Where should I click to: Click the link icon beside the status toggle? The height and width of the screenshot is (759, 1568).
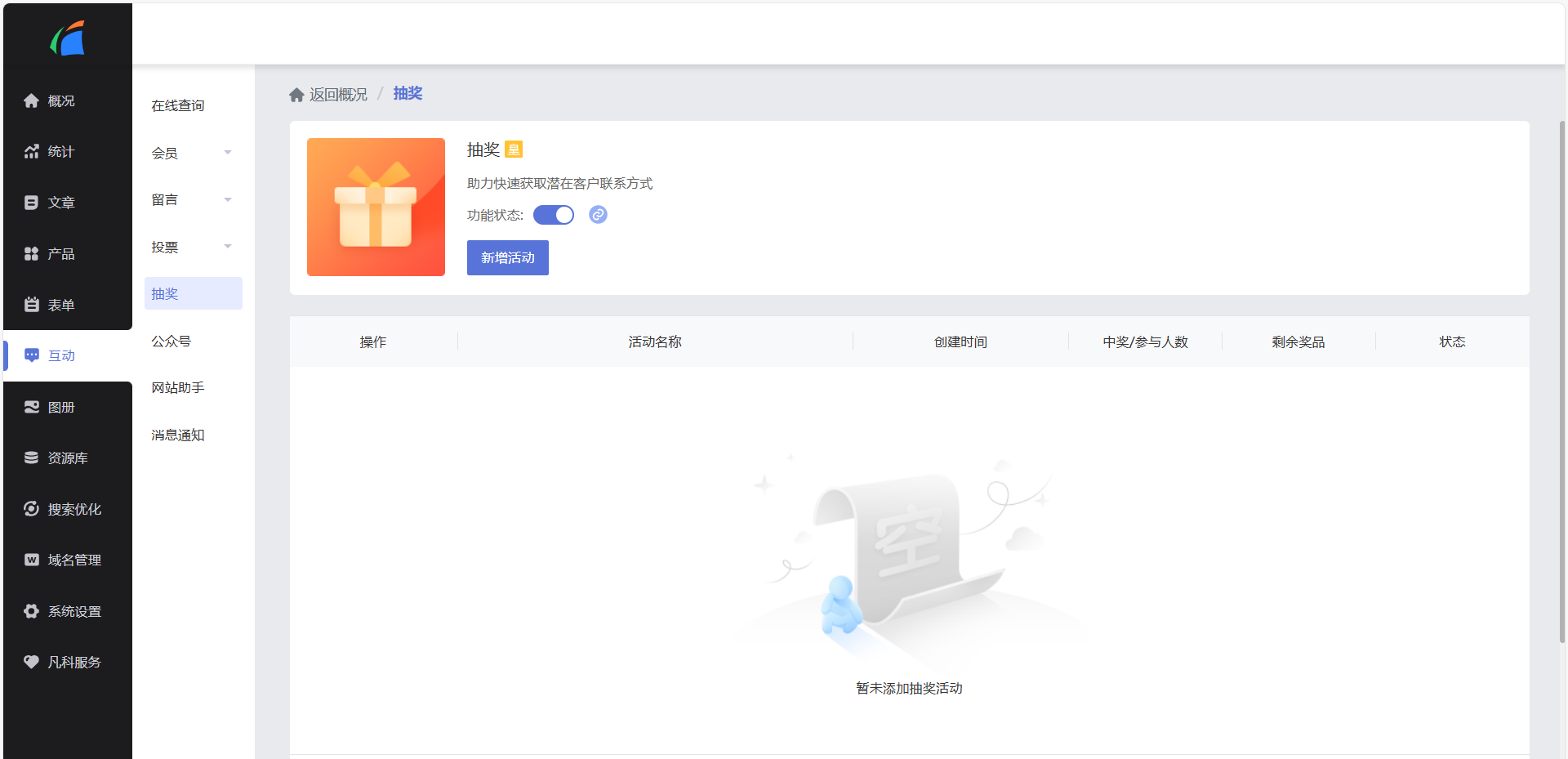(598, 215)
